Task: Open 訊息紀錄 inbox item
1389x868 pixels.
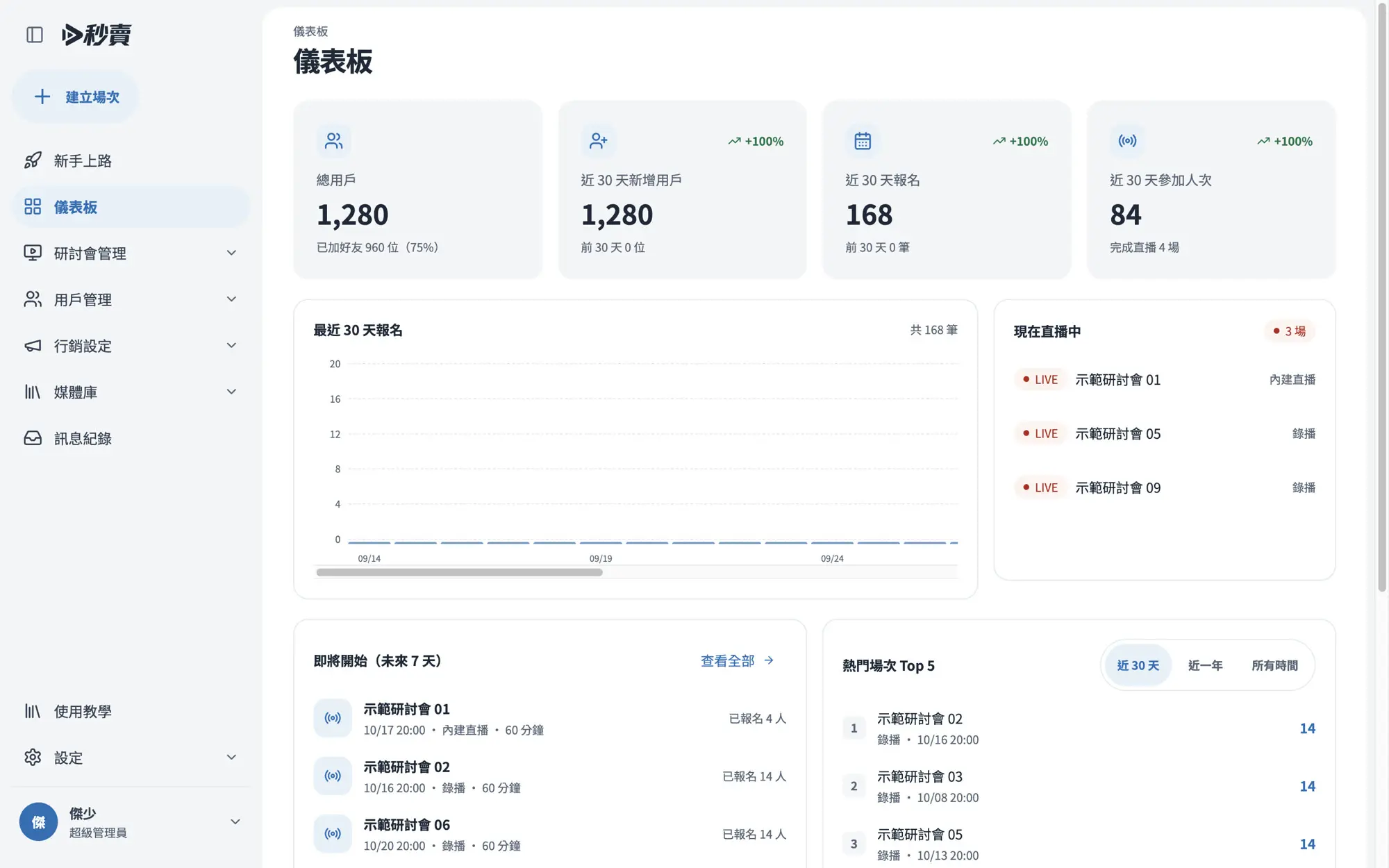Action: point(131,438)
